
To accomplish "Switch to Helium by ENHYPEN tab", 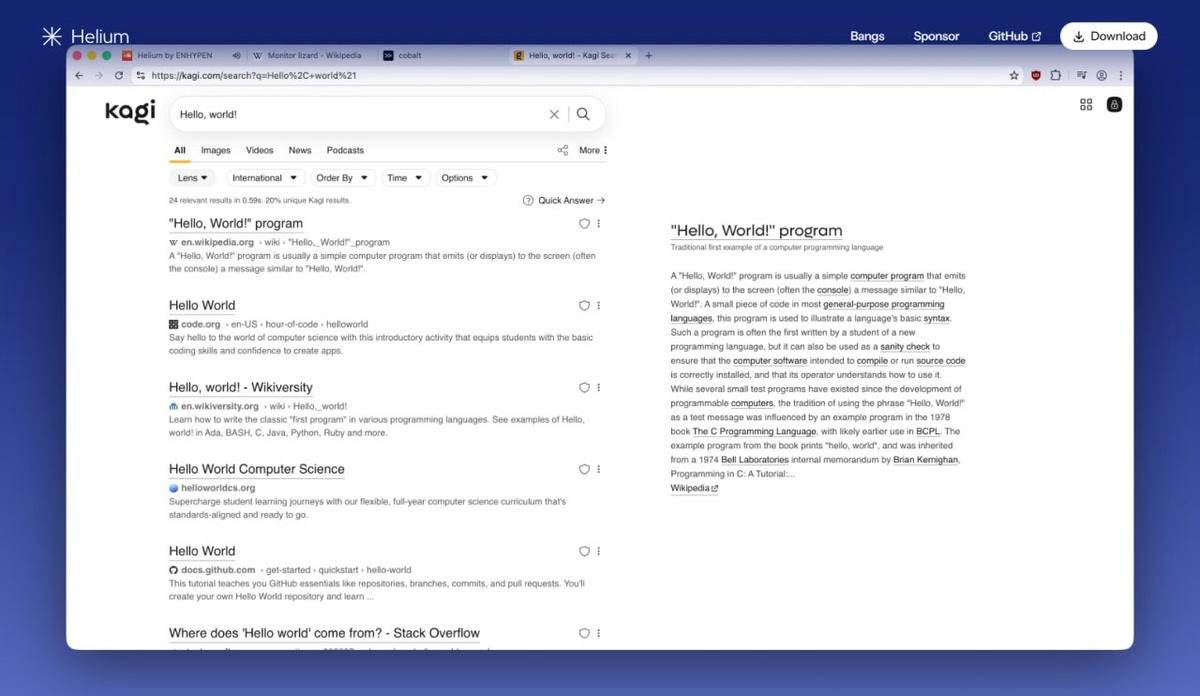I will (175, 56).
